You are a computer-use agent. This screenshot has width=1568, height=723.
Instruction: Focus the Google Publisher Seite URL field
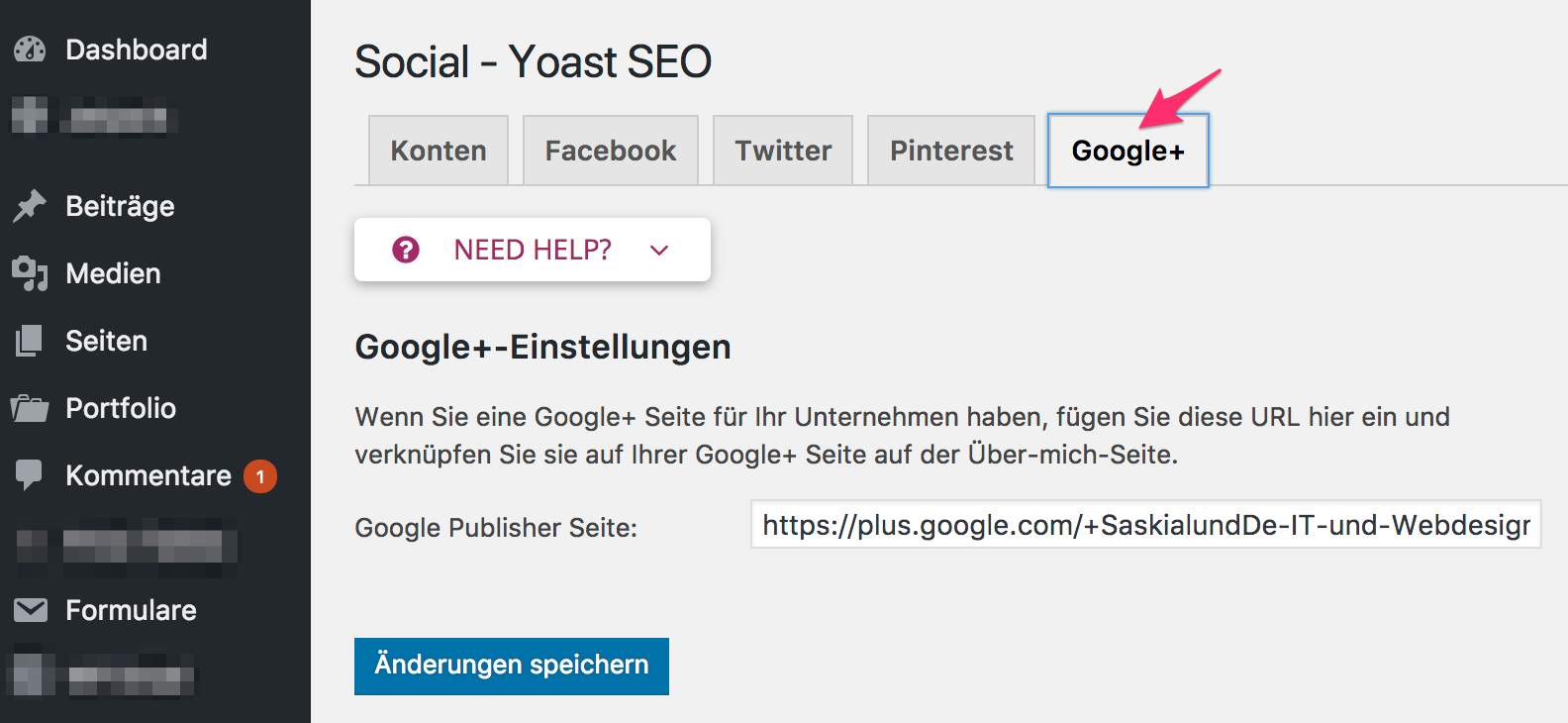(x=1145, y=525)
